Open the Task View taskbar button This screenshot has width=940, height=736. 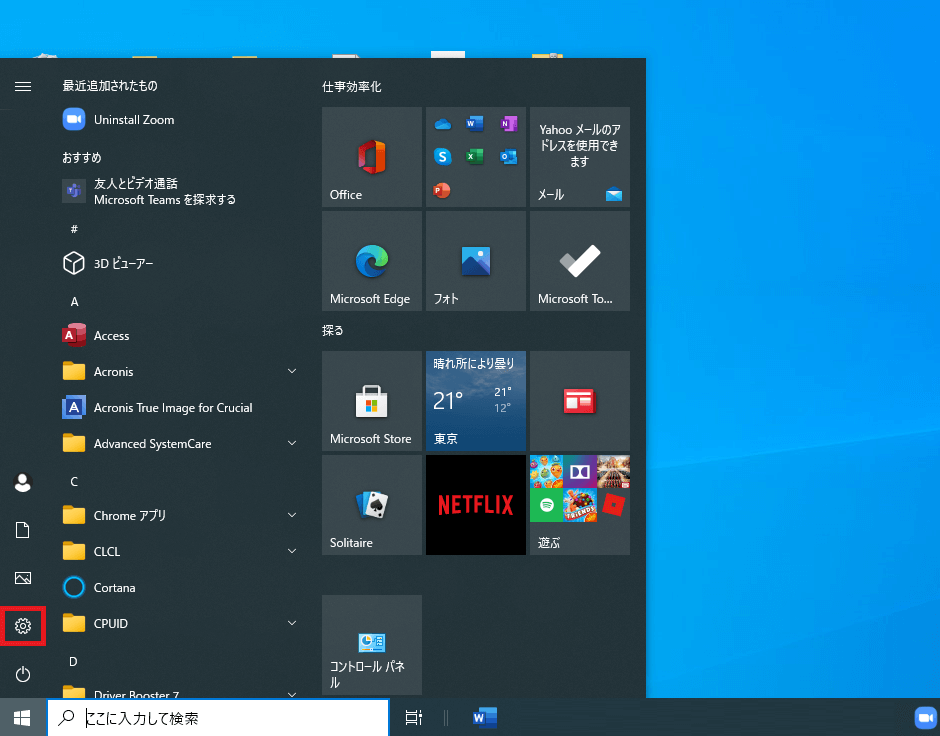click(x=413, y=717)
